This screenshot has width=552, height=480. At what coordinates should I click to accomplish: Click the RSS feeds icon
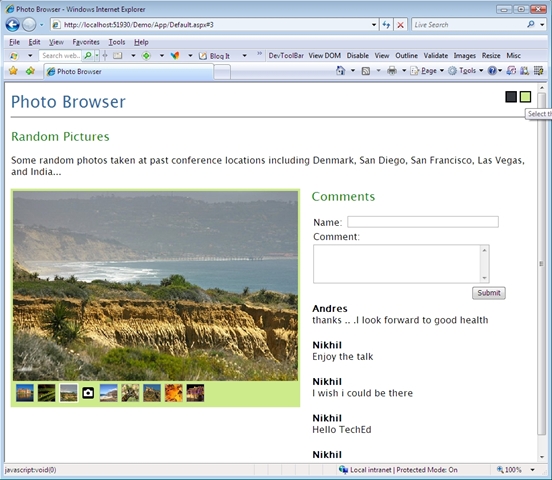click(x=366, y=71)
